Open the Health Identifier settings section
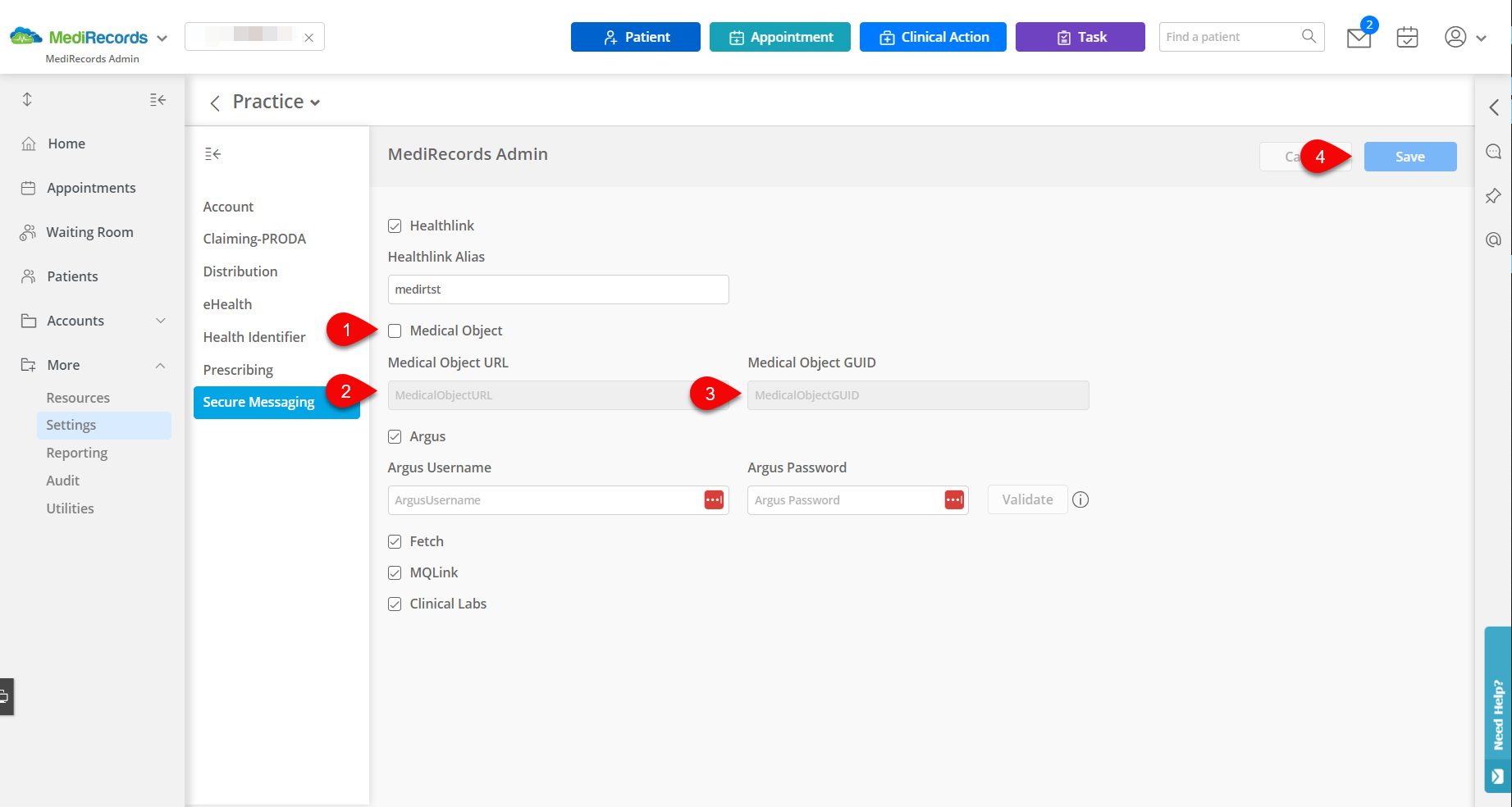 (254, 337)
